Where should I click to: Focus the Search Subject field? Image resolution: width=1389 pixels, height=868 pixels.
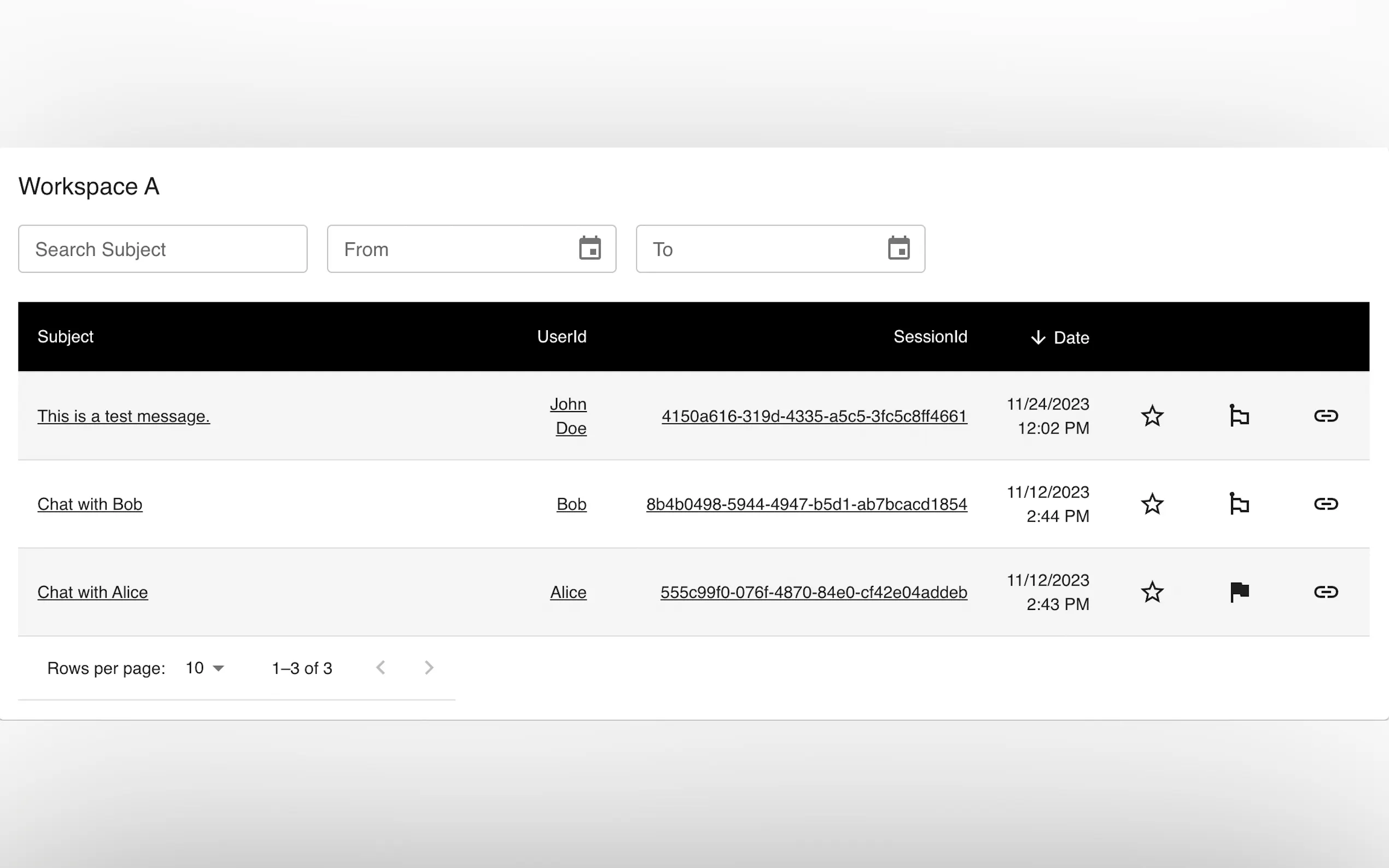coord(162,249)
